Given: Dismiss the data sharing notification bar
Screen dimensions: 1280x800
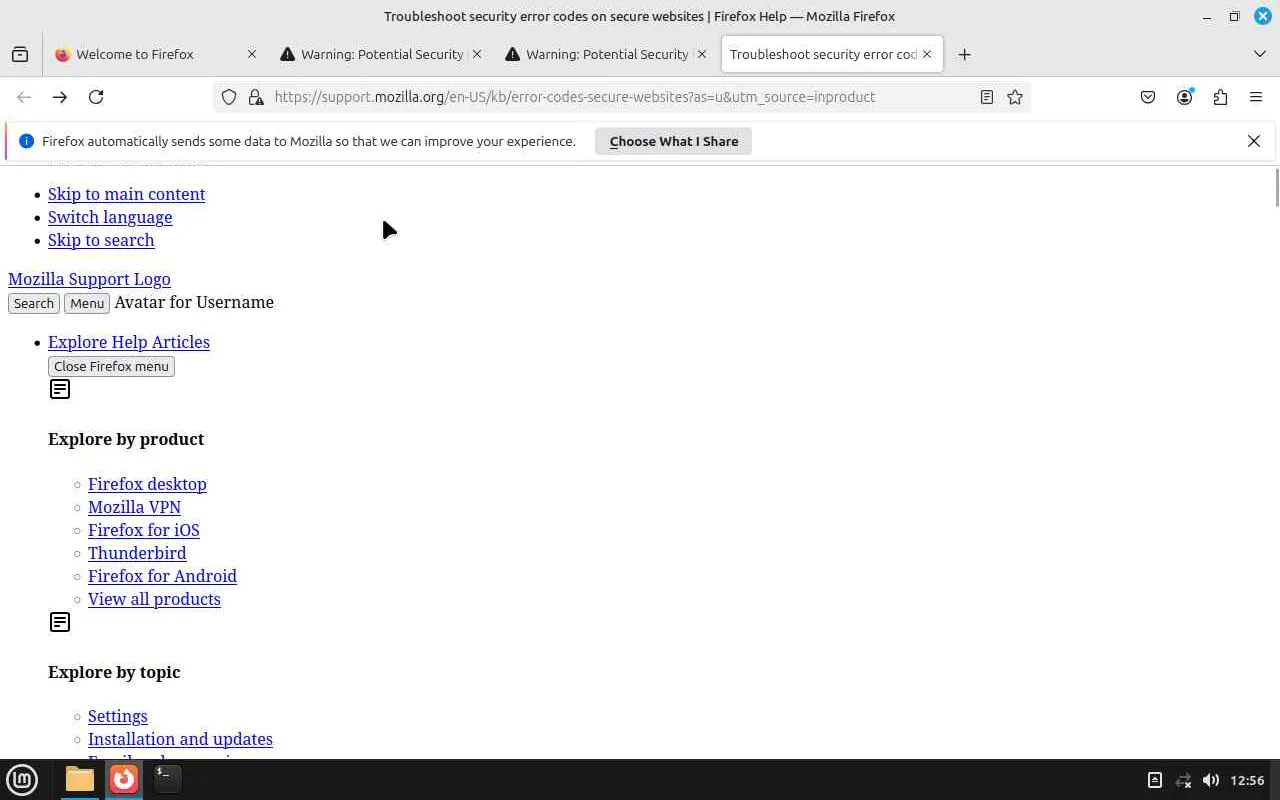Looking at the screenshot, I should pos(1254,141).
